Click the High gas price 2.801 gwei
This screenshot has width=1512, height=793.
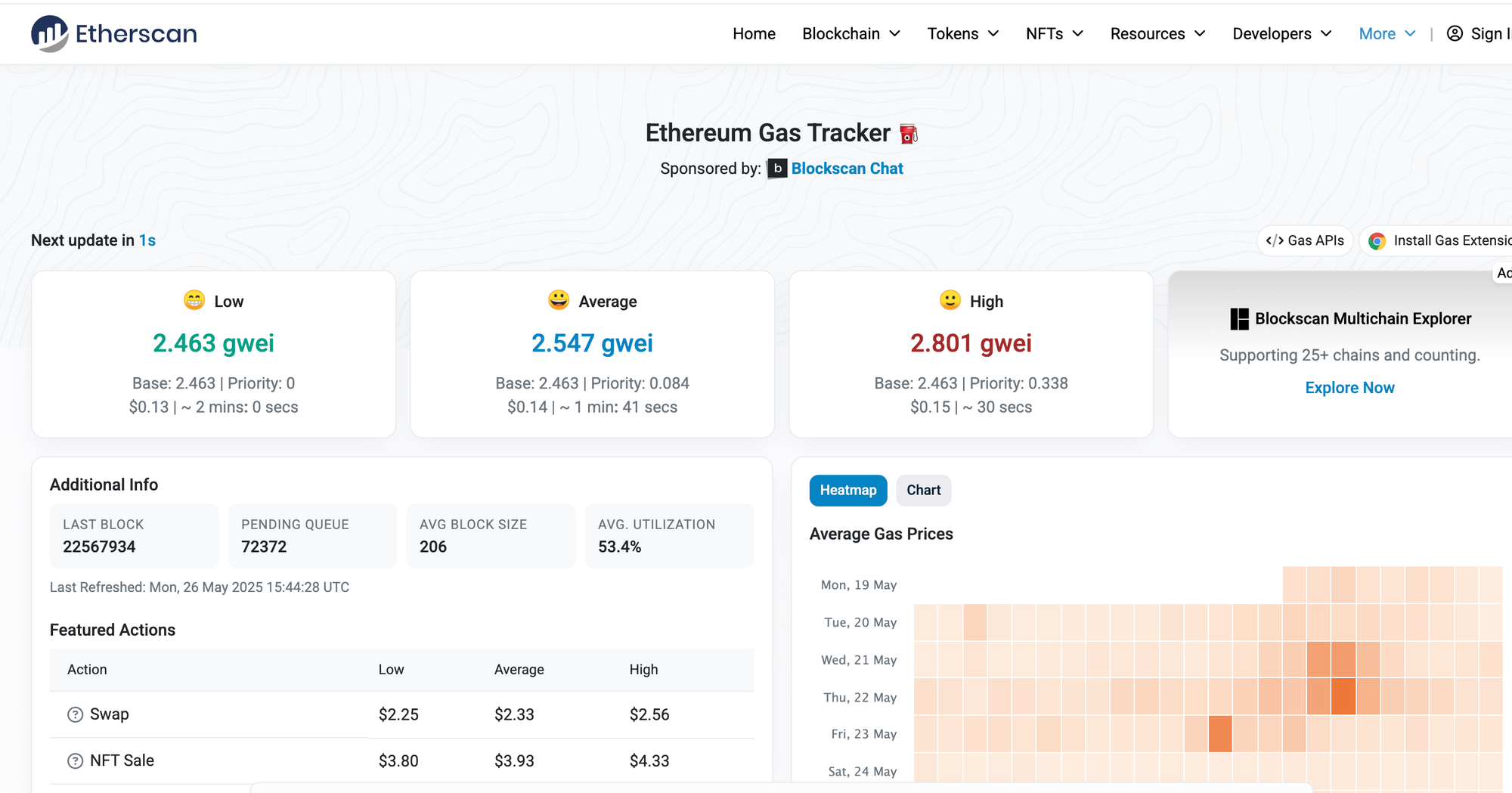971,343
